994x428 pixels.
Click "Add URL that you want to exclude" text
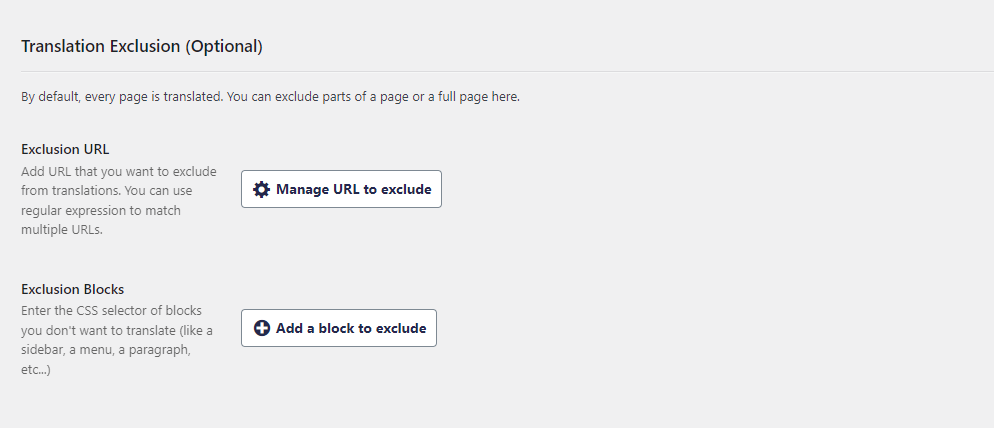(x=118, y=171)
